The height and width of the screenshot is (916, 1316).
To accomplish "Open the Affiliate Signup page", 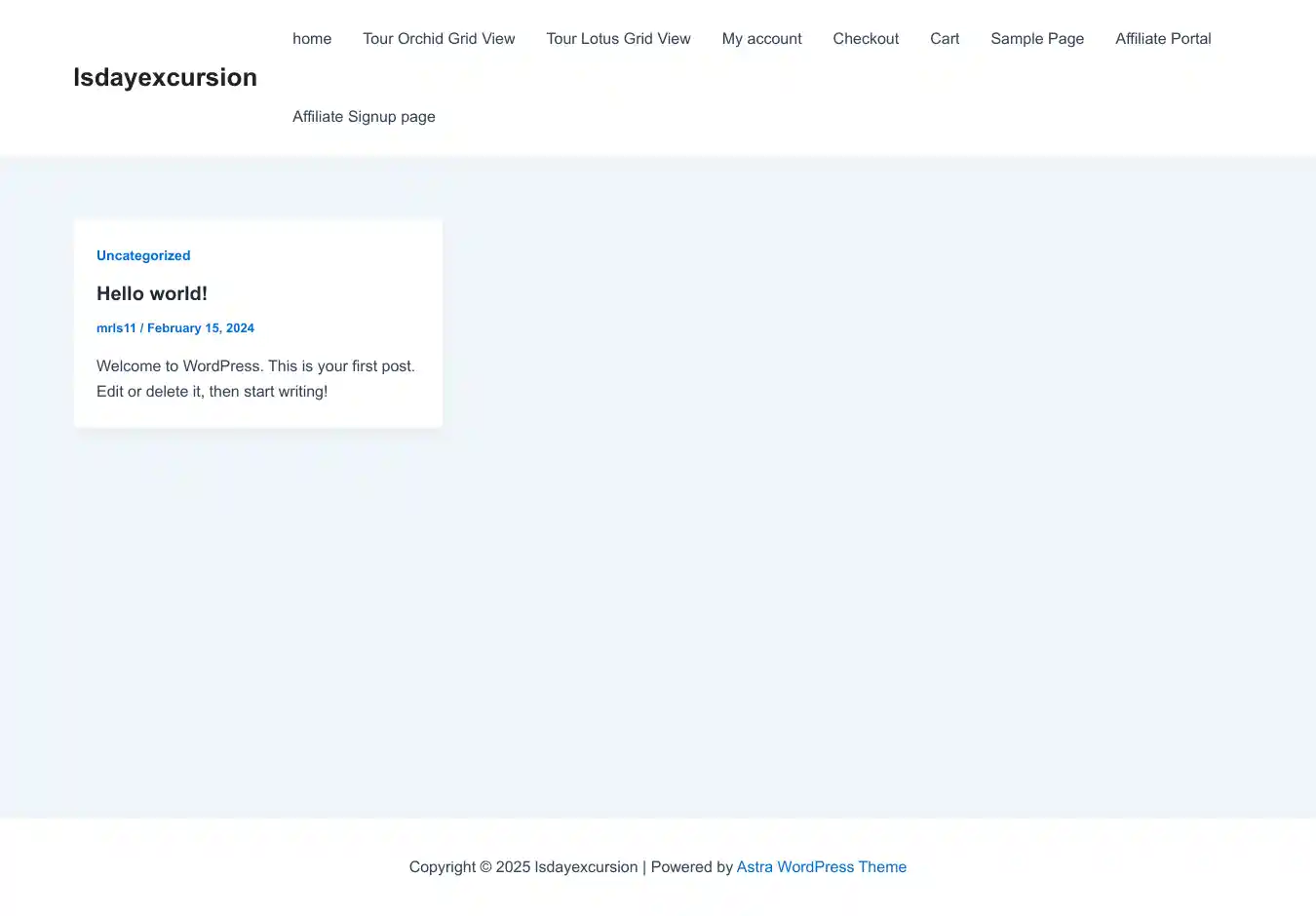I will 364,117.
